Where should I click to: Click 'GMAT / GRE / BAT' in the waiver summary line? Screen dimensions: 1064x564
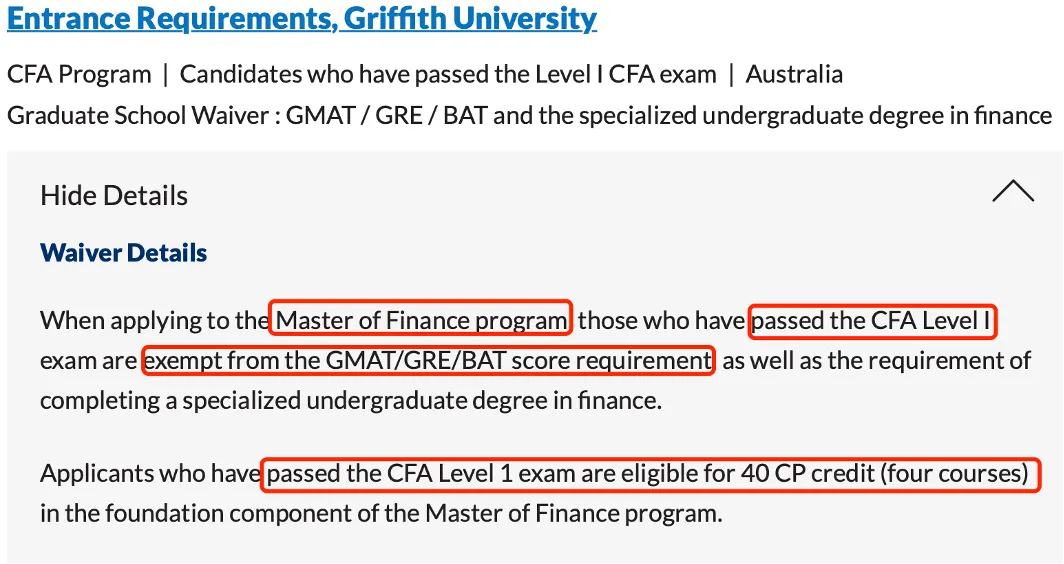tap(387, 115)
